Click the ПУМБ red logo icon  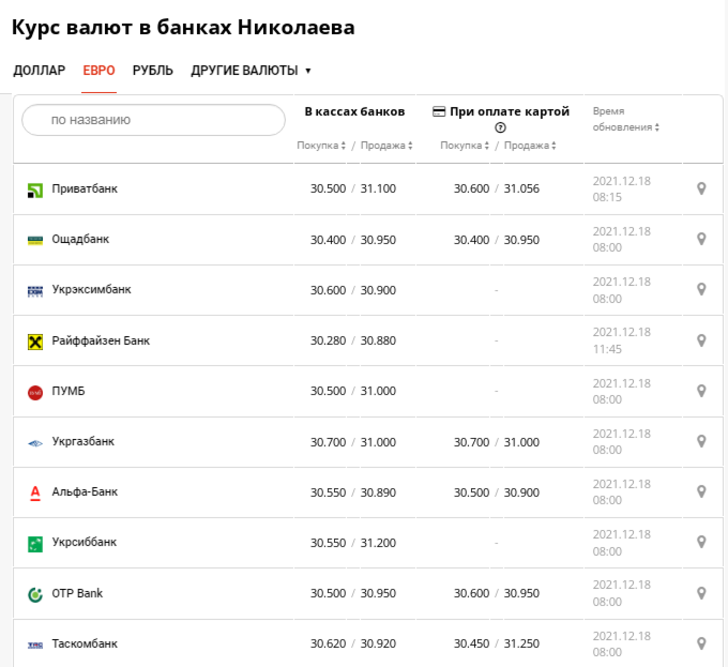pyautogui.click(x=35, y=392)
